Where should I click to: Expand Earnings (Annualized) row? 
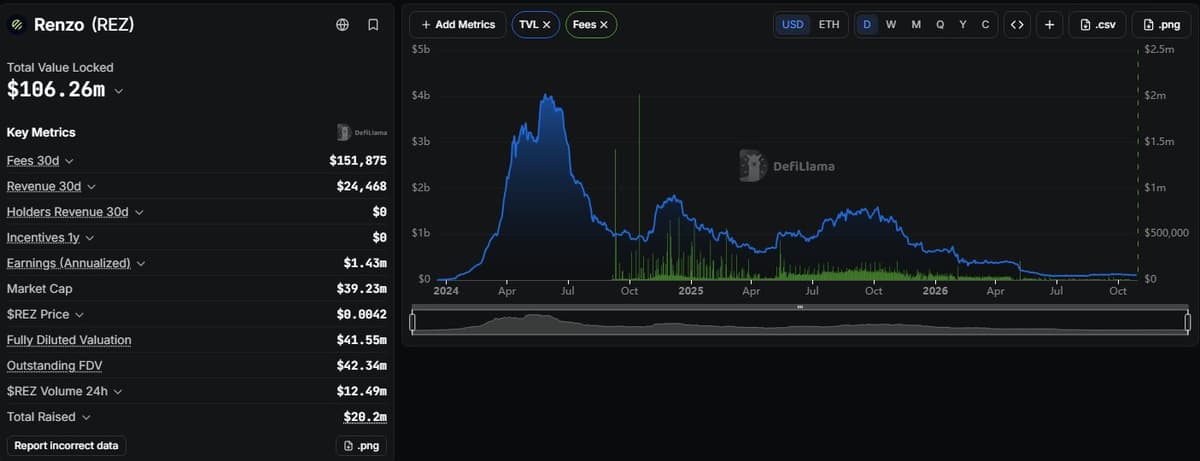pos(141,263)
